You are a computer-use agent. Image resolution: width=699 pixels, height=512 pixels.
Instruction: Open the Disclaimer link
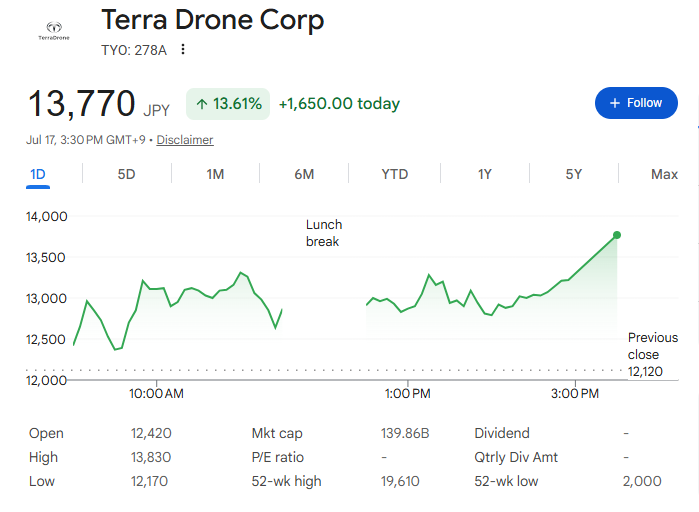click(x=185, y=140)
